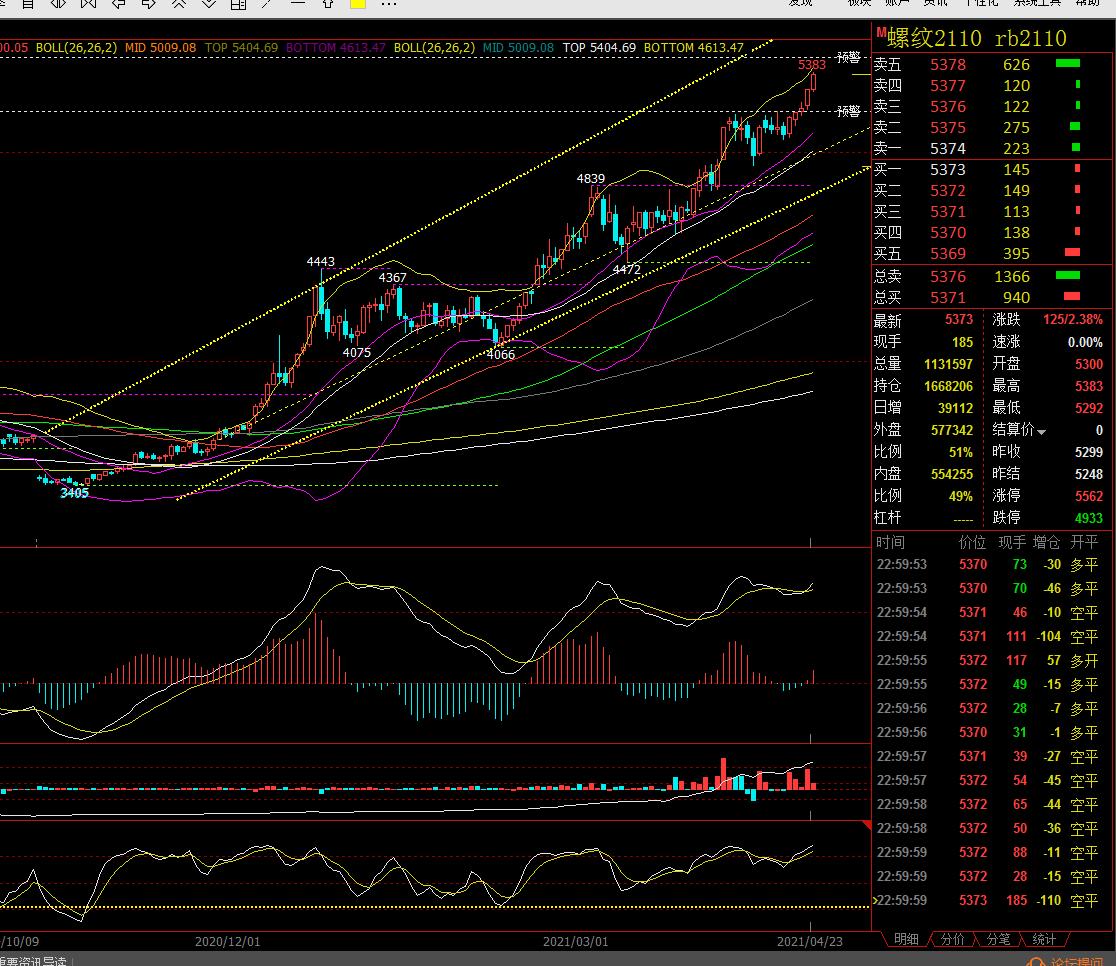Switch to the 统计 tab

pyautogui.click(x=1044, y=939)
